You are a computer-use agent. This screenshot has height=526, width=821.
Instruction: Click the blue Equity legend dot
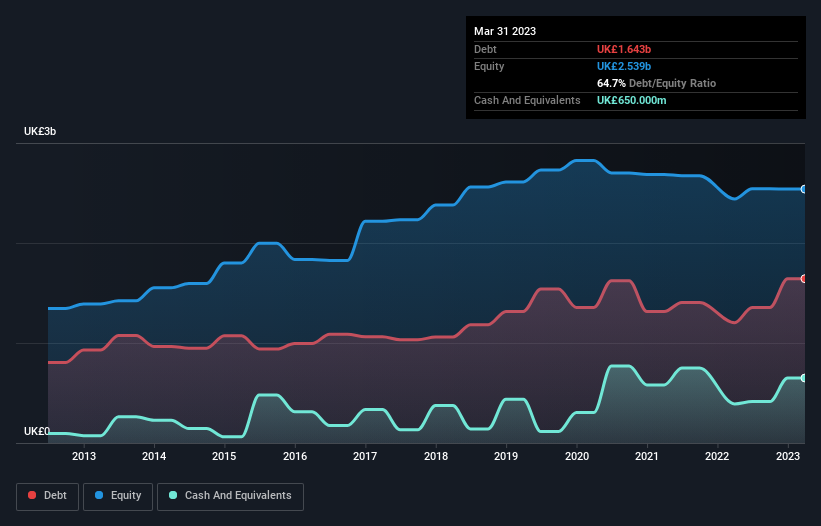pyautogui.click(x=99, y=495)
